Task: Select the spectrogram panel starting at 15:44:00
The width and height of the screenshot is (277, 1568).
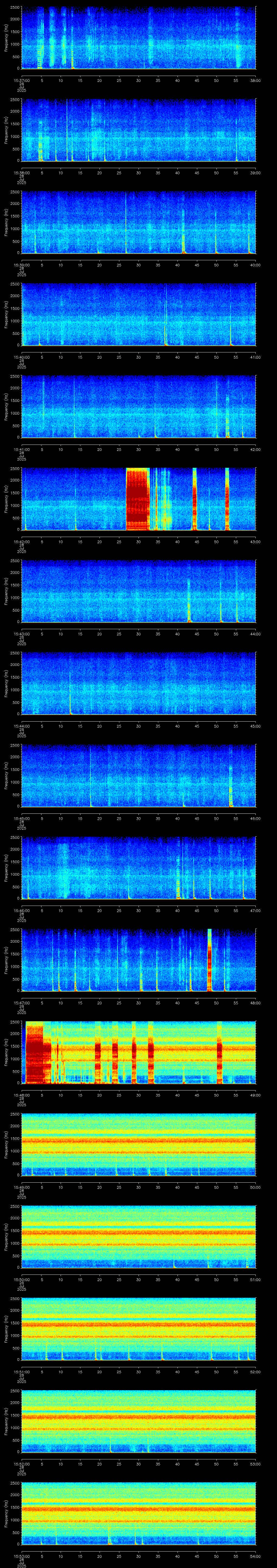Action: (x=138, y=683)
